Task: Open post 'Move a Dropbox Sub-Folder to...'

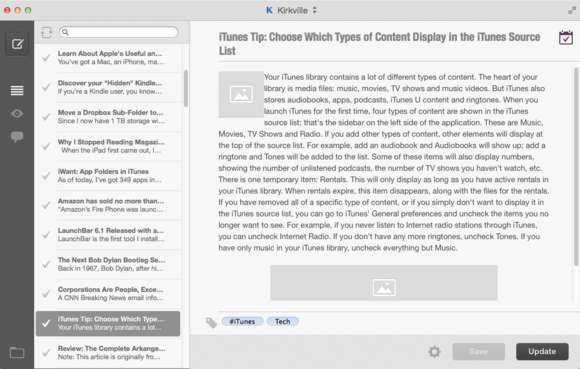Action: [108, 117]
